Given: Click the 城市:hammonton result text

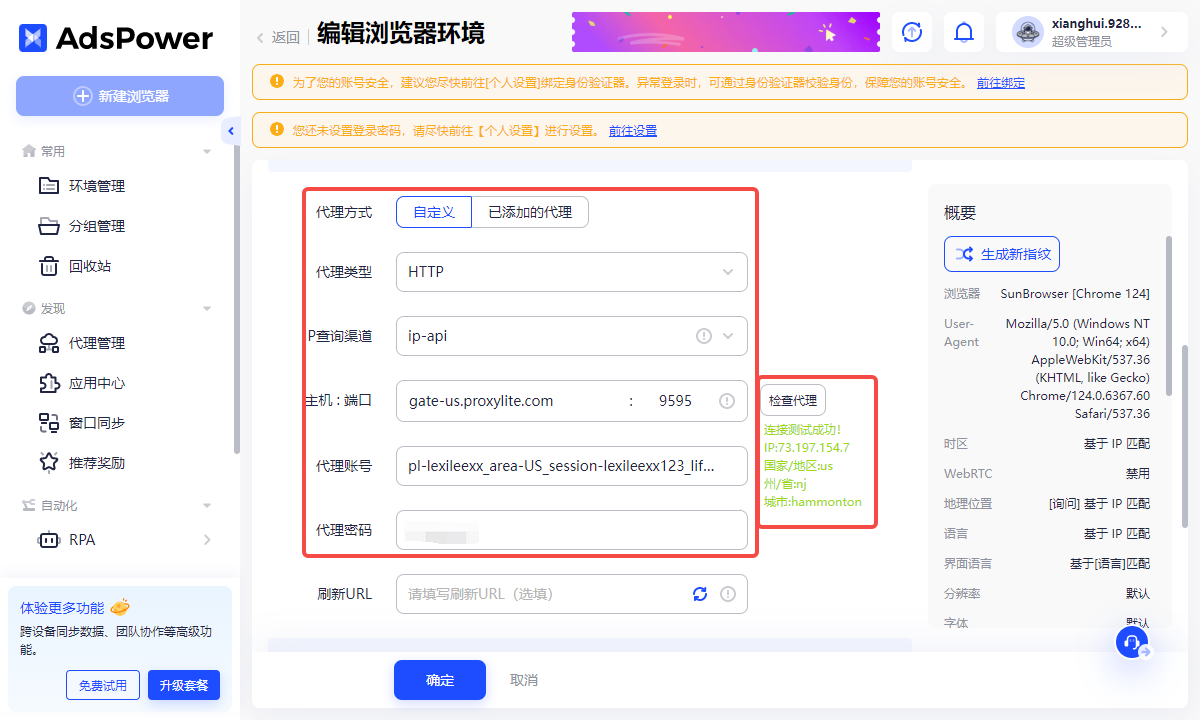Looking at the screenshot, I should click(813, 501).
